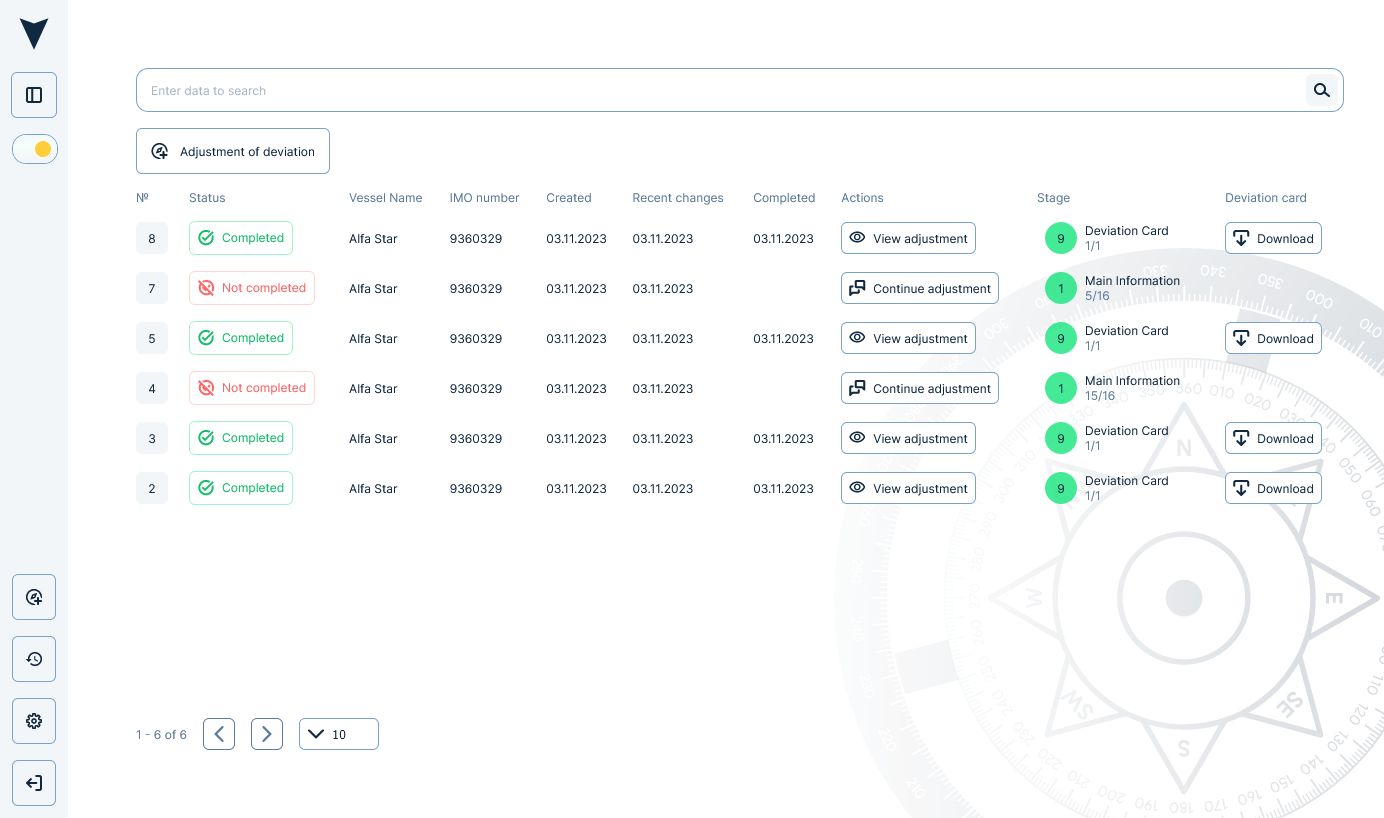Open the compass adjustment sidebar icon
Image resolution: width=1384 pixels, height=818 pixels.
pyautogui.click(x=34, y=598)
